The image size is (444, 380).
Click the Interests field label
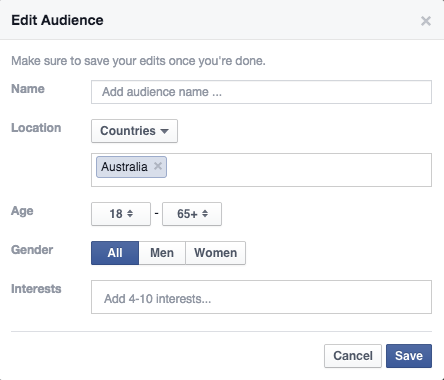click(x=36, y=289)
